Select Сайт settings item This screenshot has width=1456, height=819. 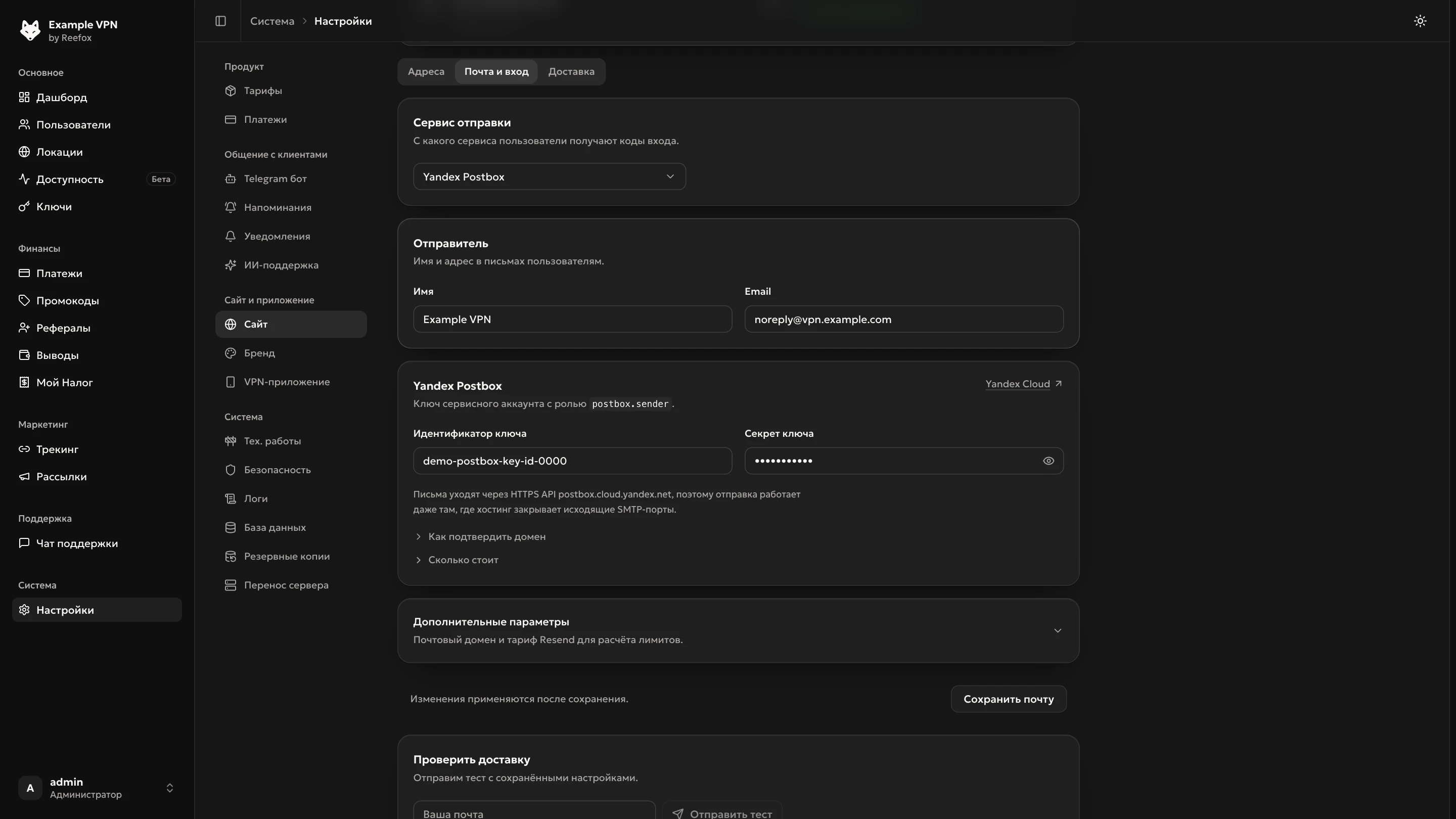coord(291,324)
